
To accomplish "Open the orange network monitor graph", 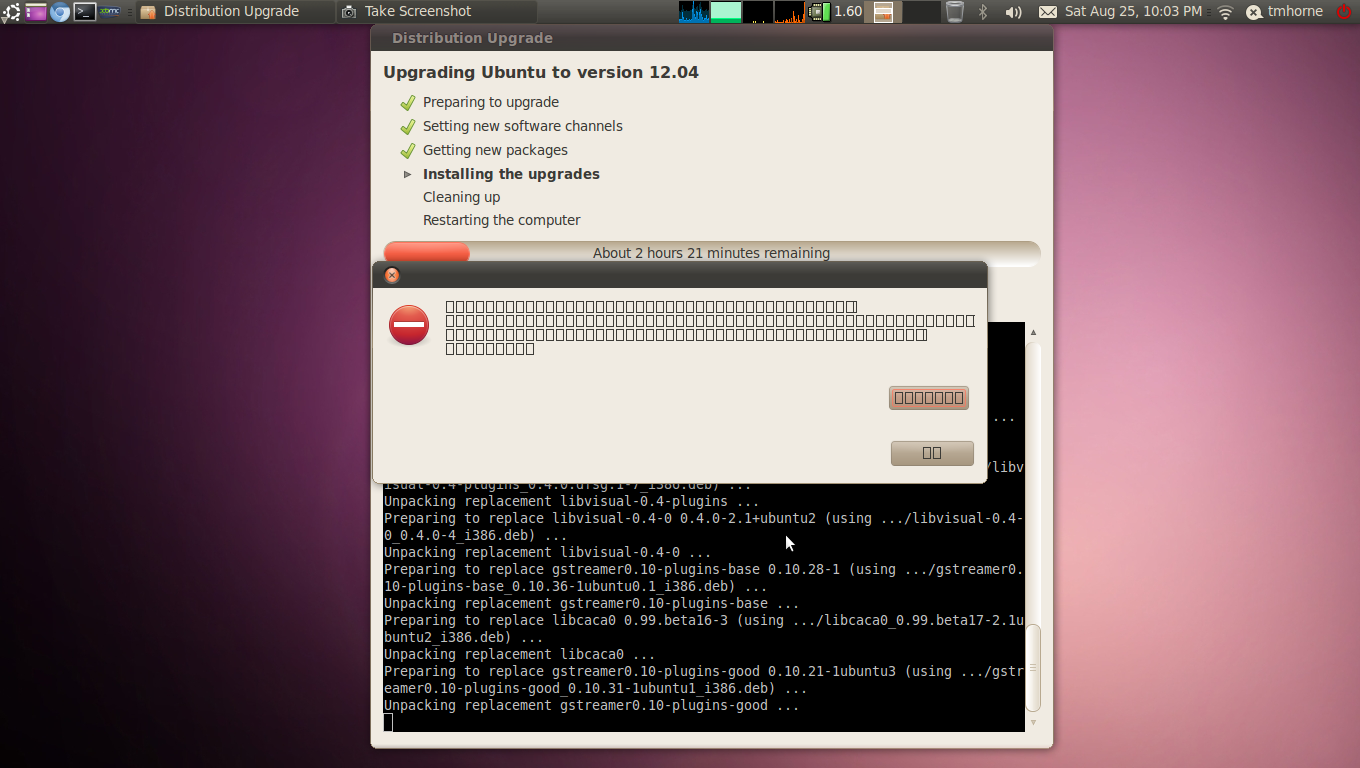I will pos(790,12).
